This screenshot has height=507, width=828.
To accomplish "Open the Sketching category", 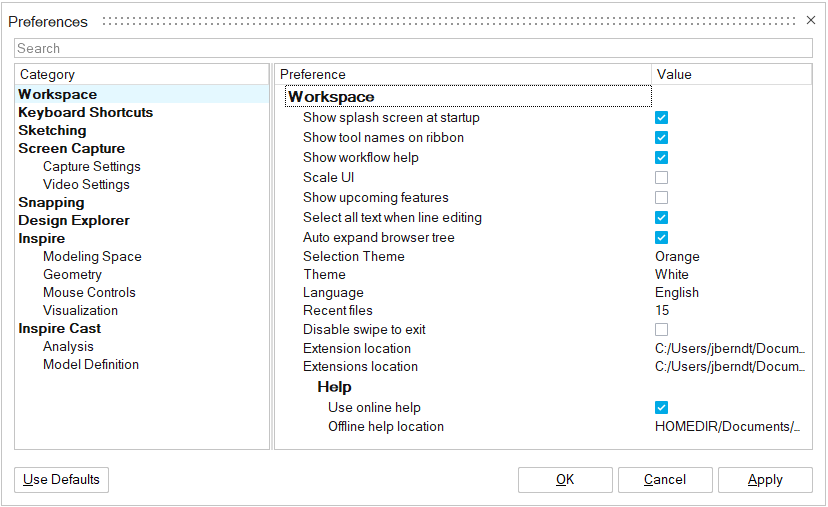I will (52, 131).
